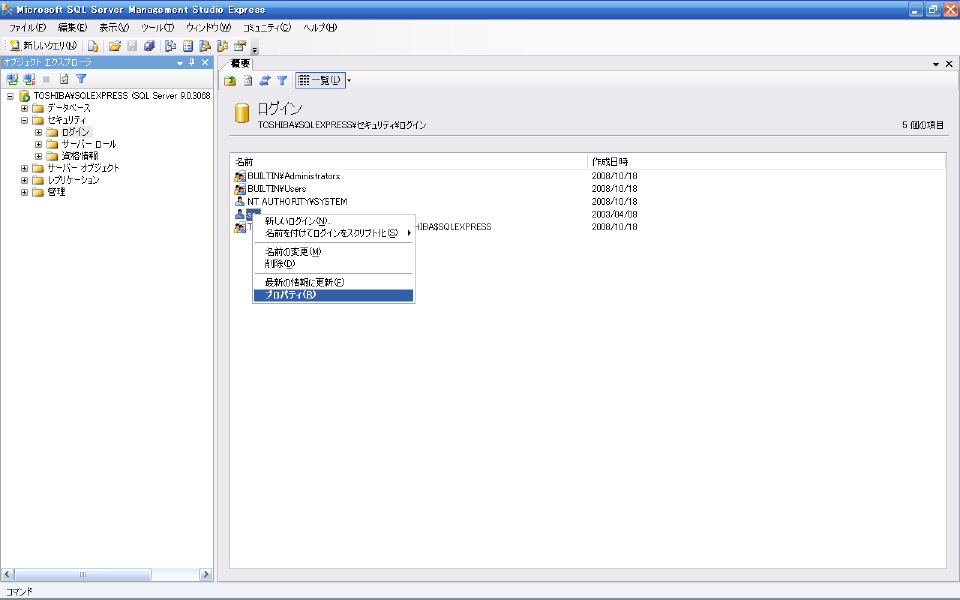Click the 一覧 list view button
Viewport: 960px width, 600px height.
click(x=320, y=80)
